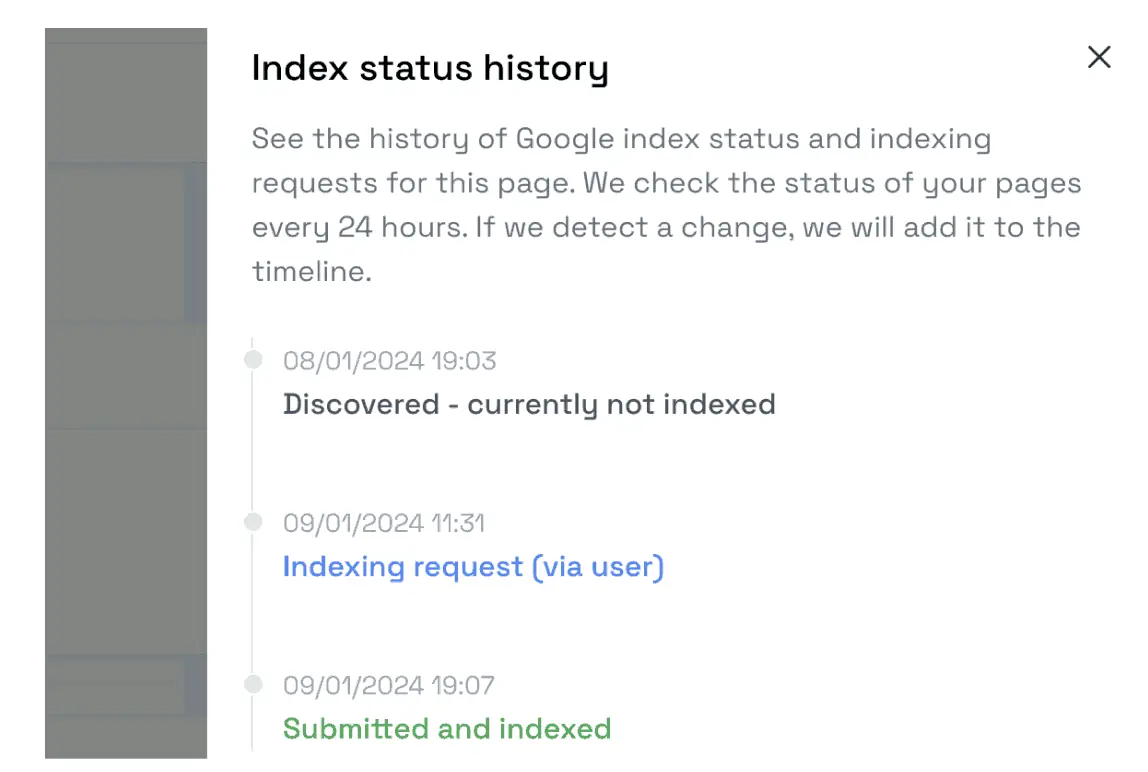The height and width of the screenshot is (772, 1148).
Task: Select the topmost circle on the vertical timeline
Action: pos(253,358)
